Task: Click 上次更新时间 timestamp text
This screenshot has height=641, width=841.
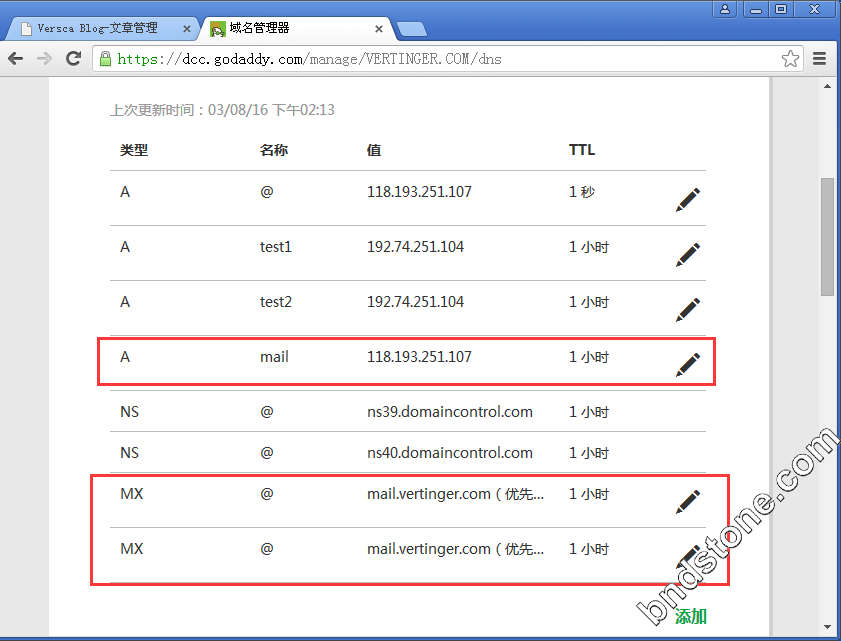Action: tap(223, 110)
